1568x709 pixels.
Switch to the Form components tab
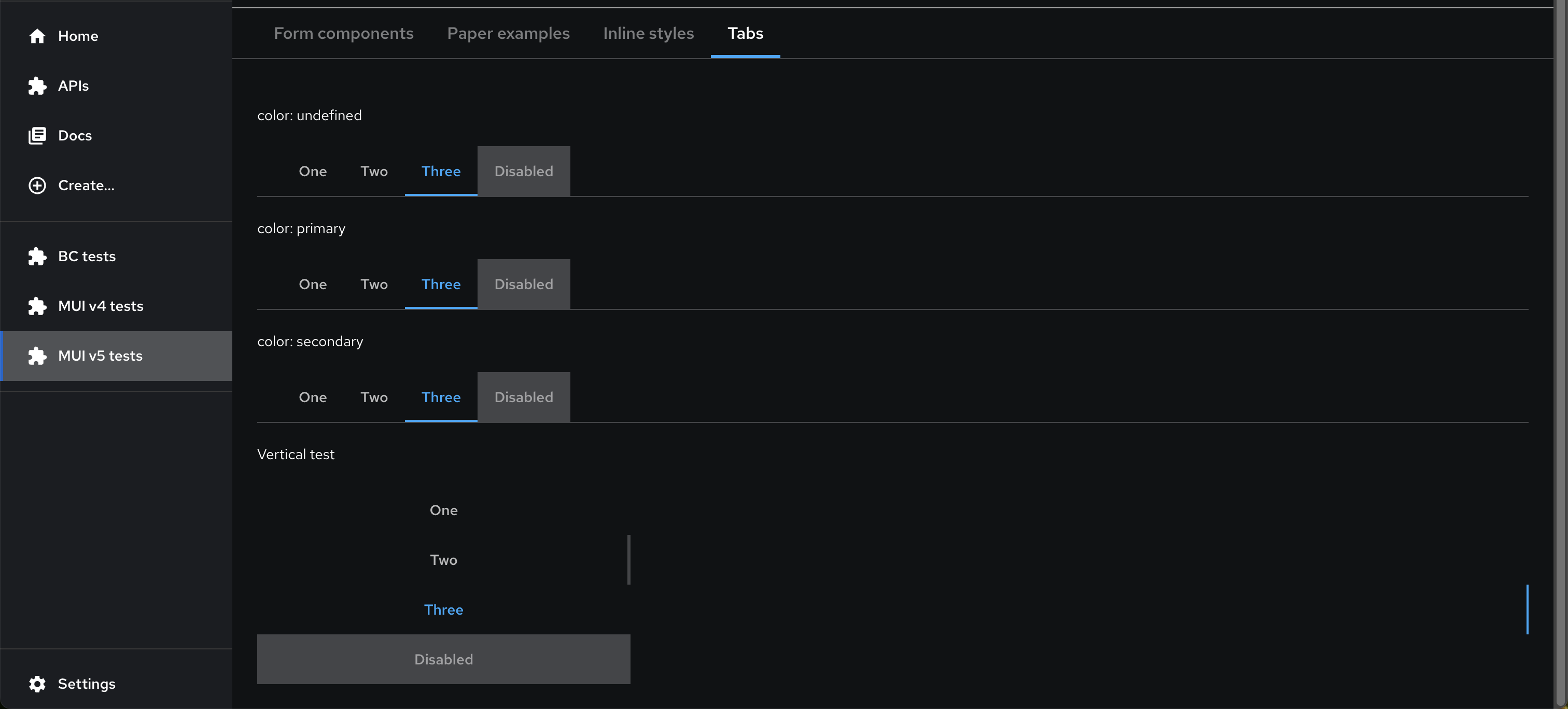click(343, 34)
